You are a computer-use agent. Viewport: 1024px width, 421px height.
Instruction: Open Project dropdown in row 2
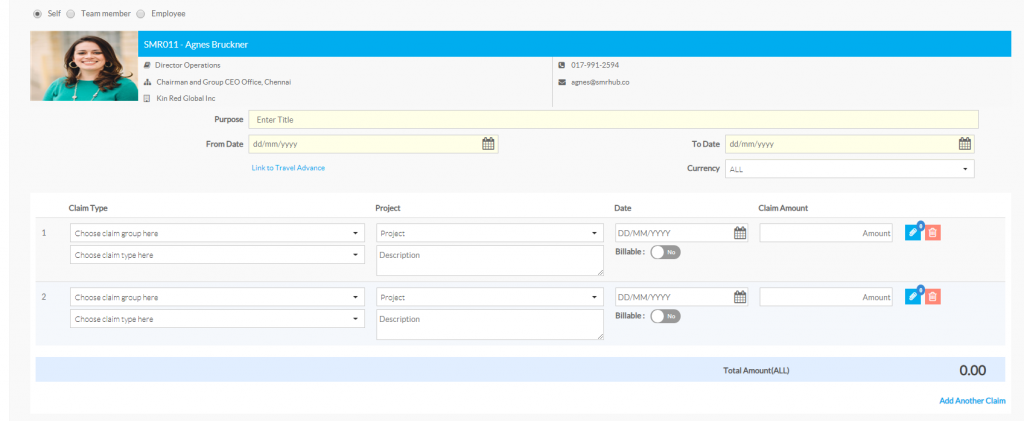(x=490, y=297)
